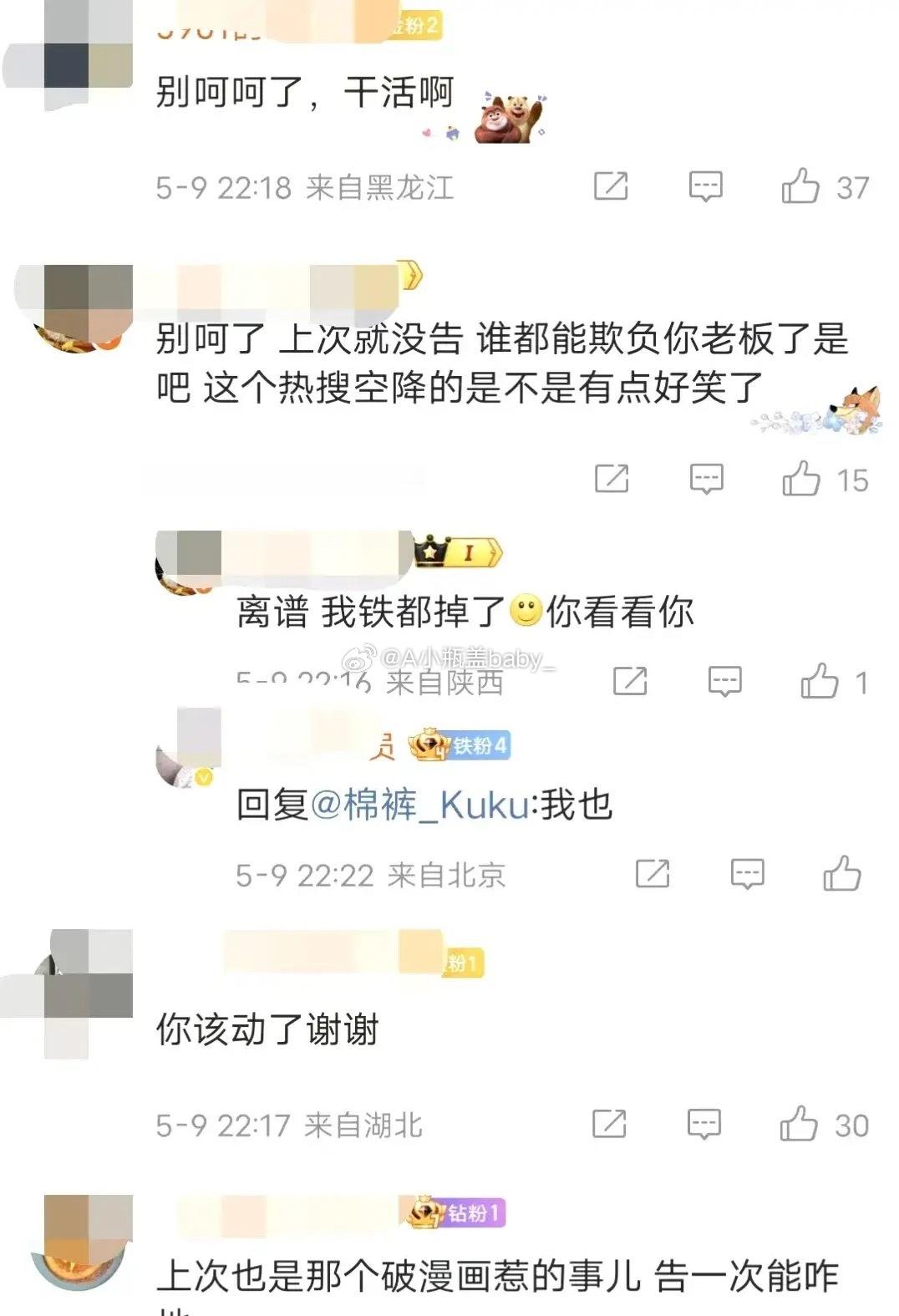Share the 黑龙江 comment from 22:18
Viewport: 899px width, 1316px height.
[611, 185]
